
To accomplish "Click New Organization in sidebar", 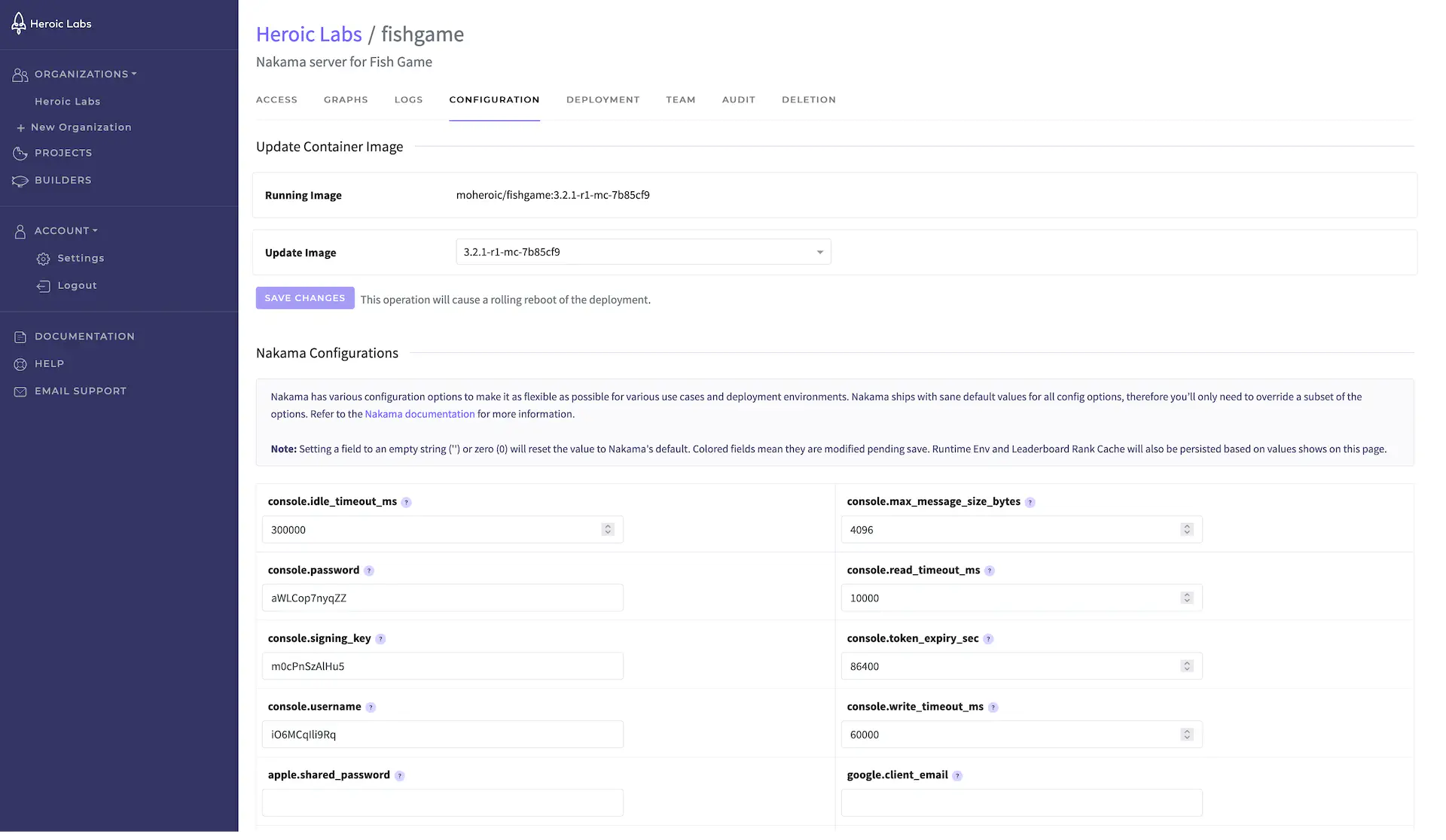I will (x=81, y=128).
